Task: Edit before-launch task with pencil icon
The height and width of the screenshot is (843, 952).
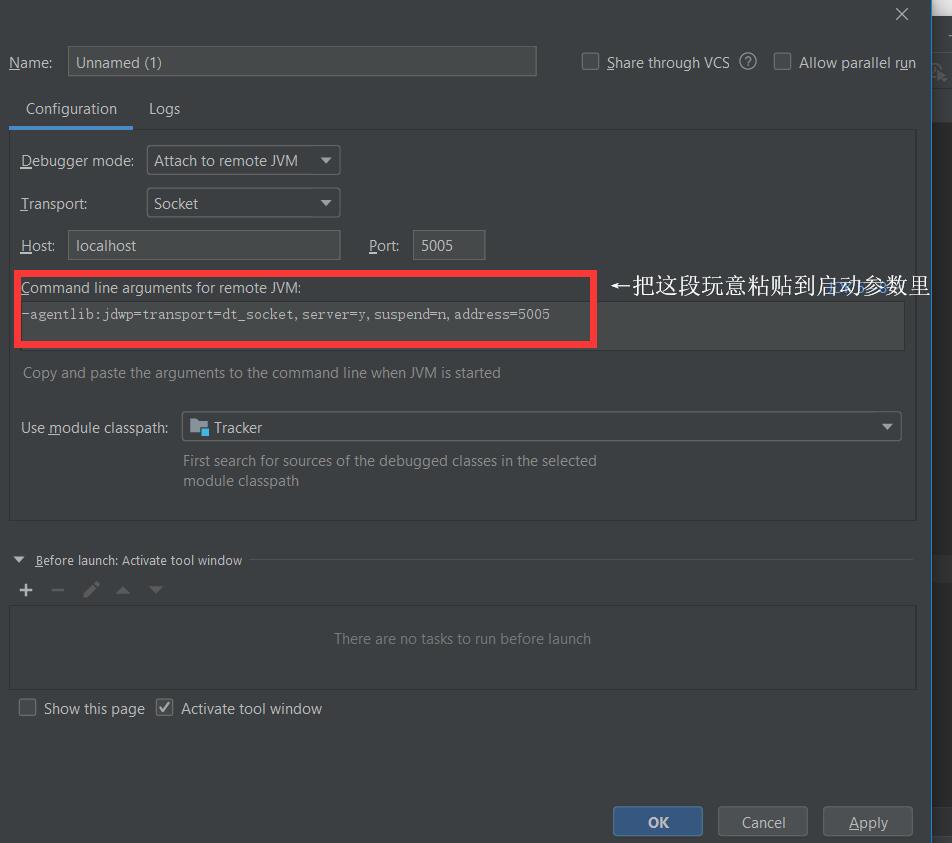Action: [91, 590]
